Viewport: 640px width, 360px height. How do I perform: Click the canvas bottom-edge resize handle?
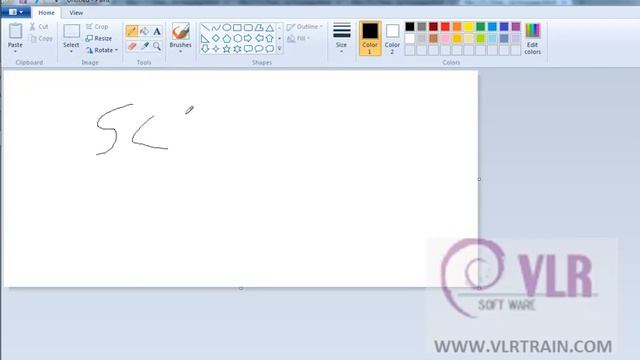[x=241, y=289]
